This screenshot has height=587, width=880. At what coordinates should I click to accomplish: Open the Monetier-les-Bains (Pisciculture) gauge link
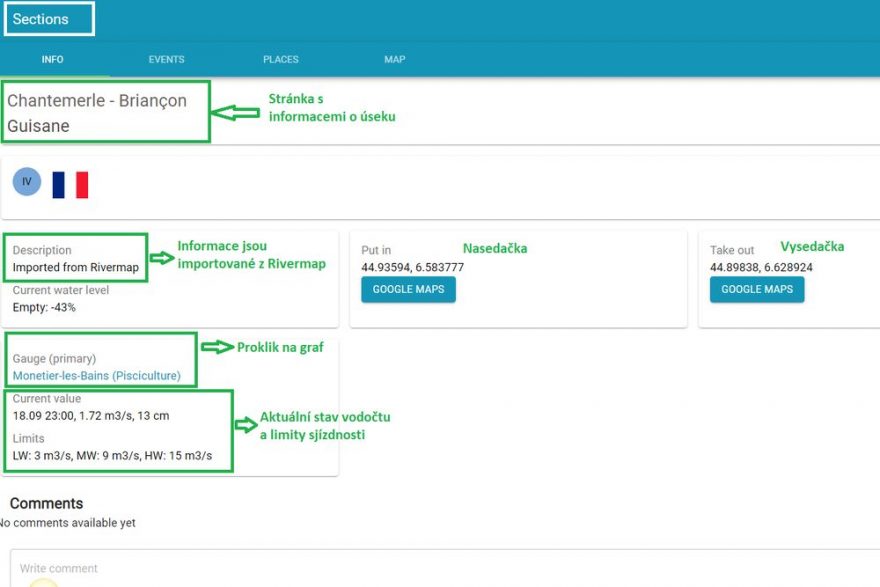[x=97, y=376]
